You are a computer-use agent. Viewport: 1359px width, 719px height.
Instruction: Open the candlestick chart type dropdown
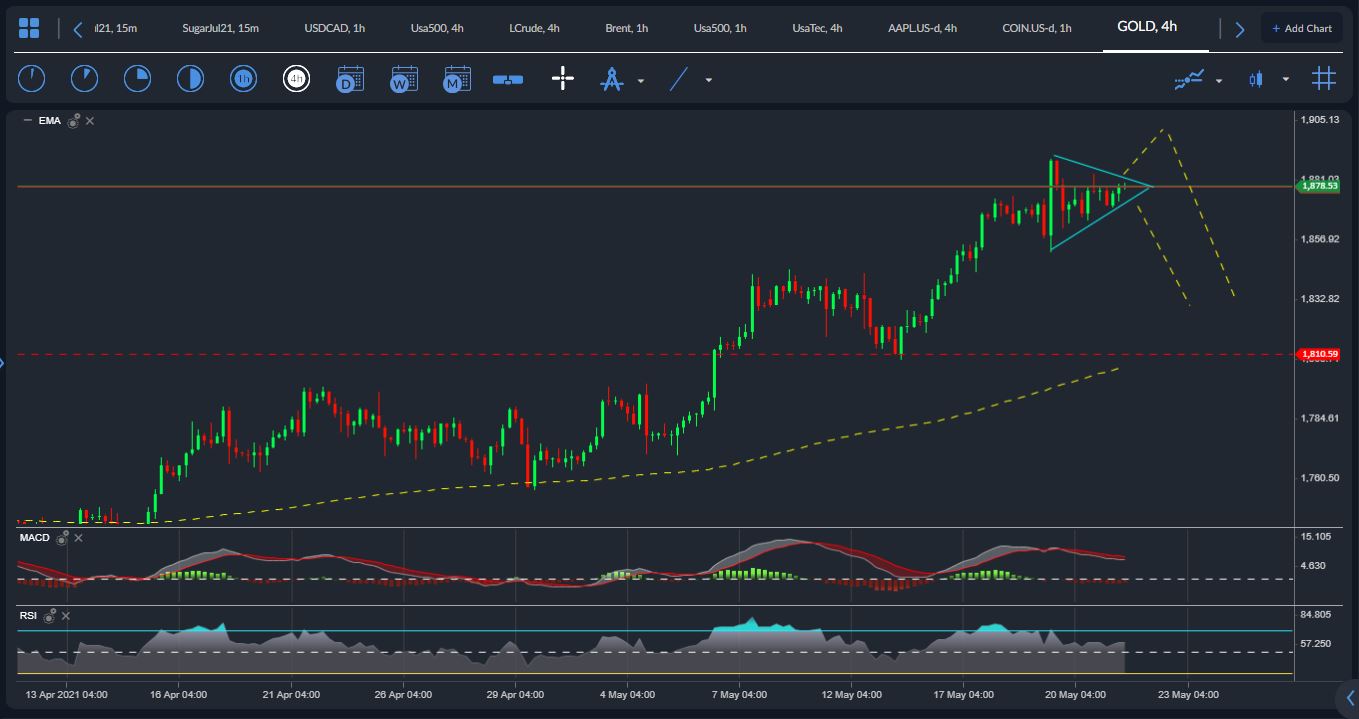click(x=1285, y=80)
